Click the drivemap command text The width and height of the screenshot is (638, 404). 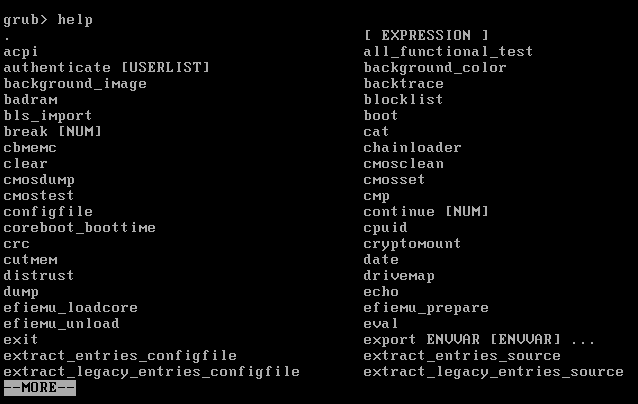399,276
